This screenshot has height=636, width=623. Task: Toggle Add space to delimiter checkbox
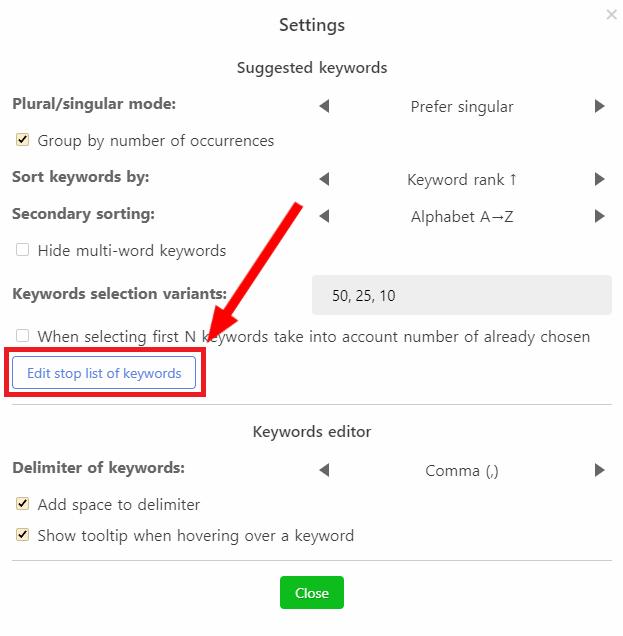click(22, 504)
